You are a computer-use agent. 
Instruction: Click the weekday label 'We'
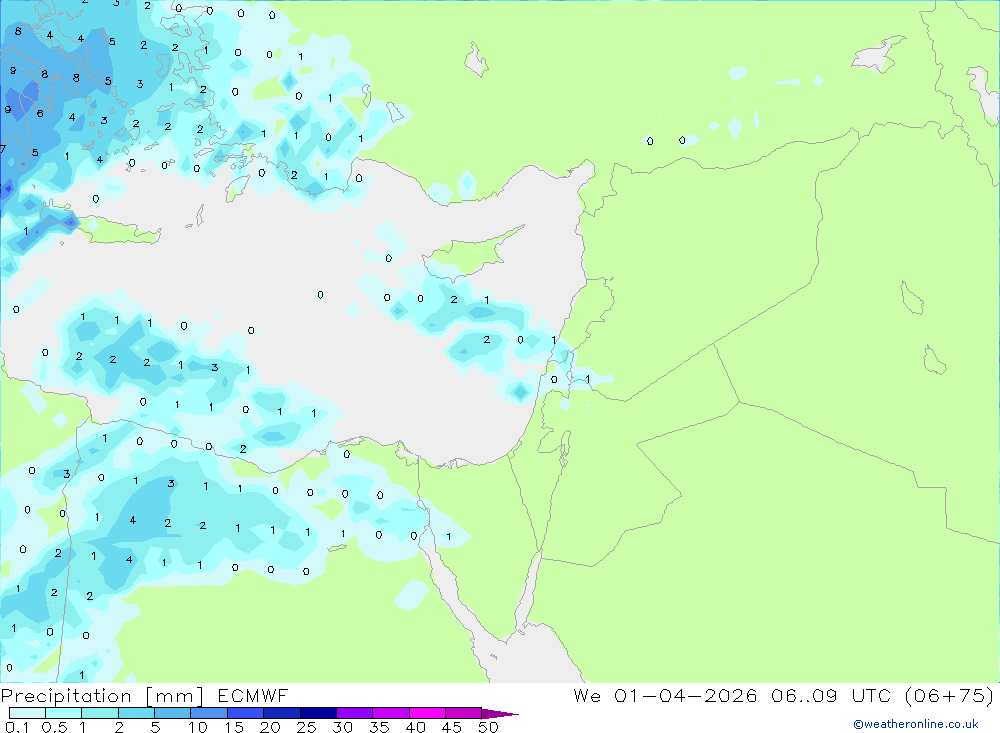[x=587, y=695]
